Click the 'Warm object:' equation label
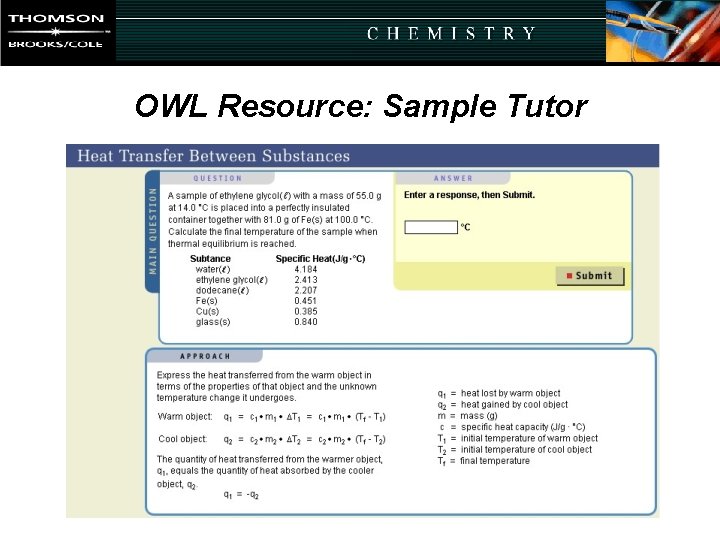Viewport: 720px width, 540px height. coord(185,417)
